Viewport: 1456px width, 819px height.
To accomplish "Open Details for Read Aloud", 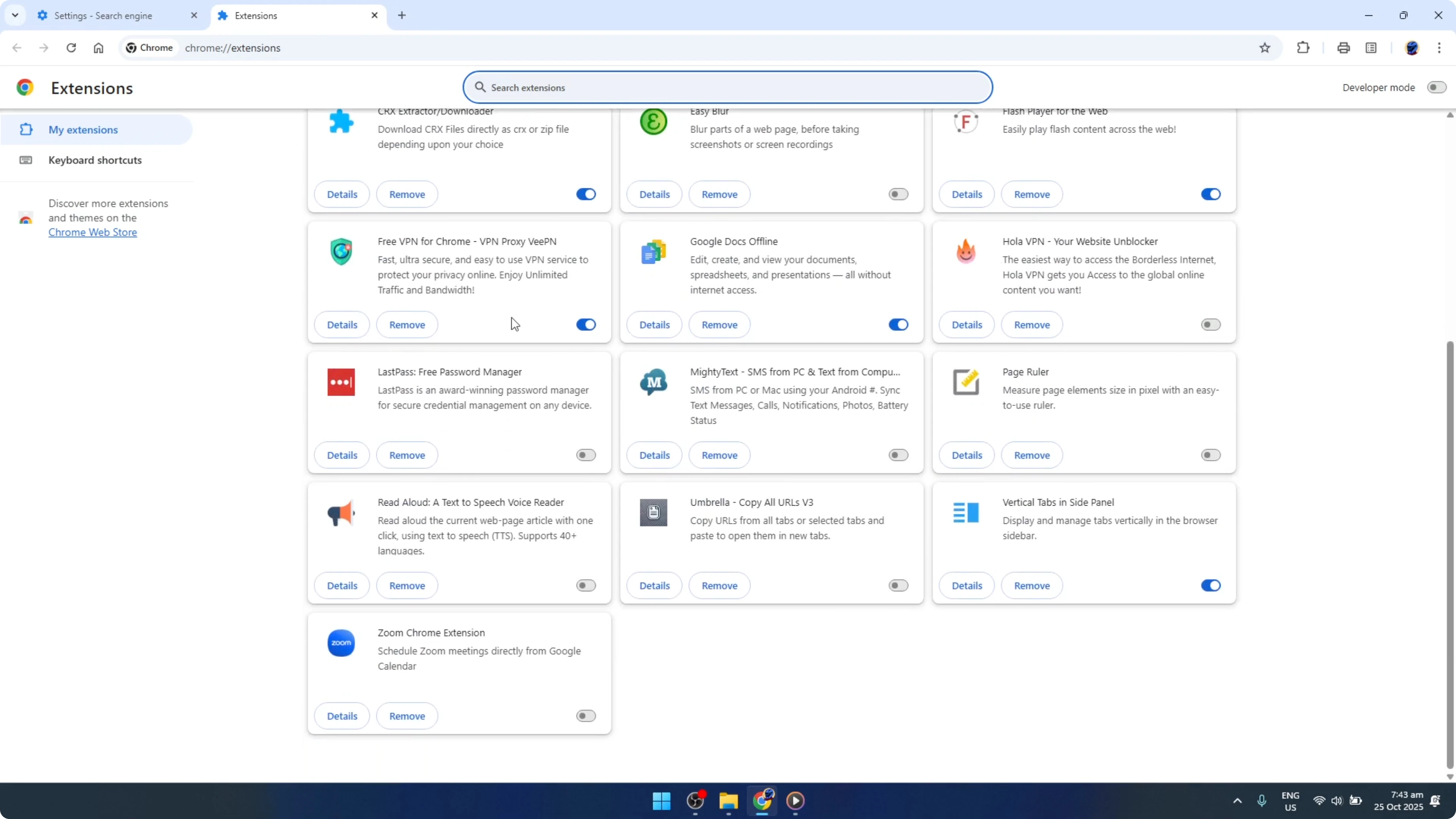I will 342,586.
